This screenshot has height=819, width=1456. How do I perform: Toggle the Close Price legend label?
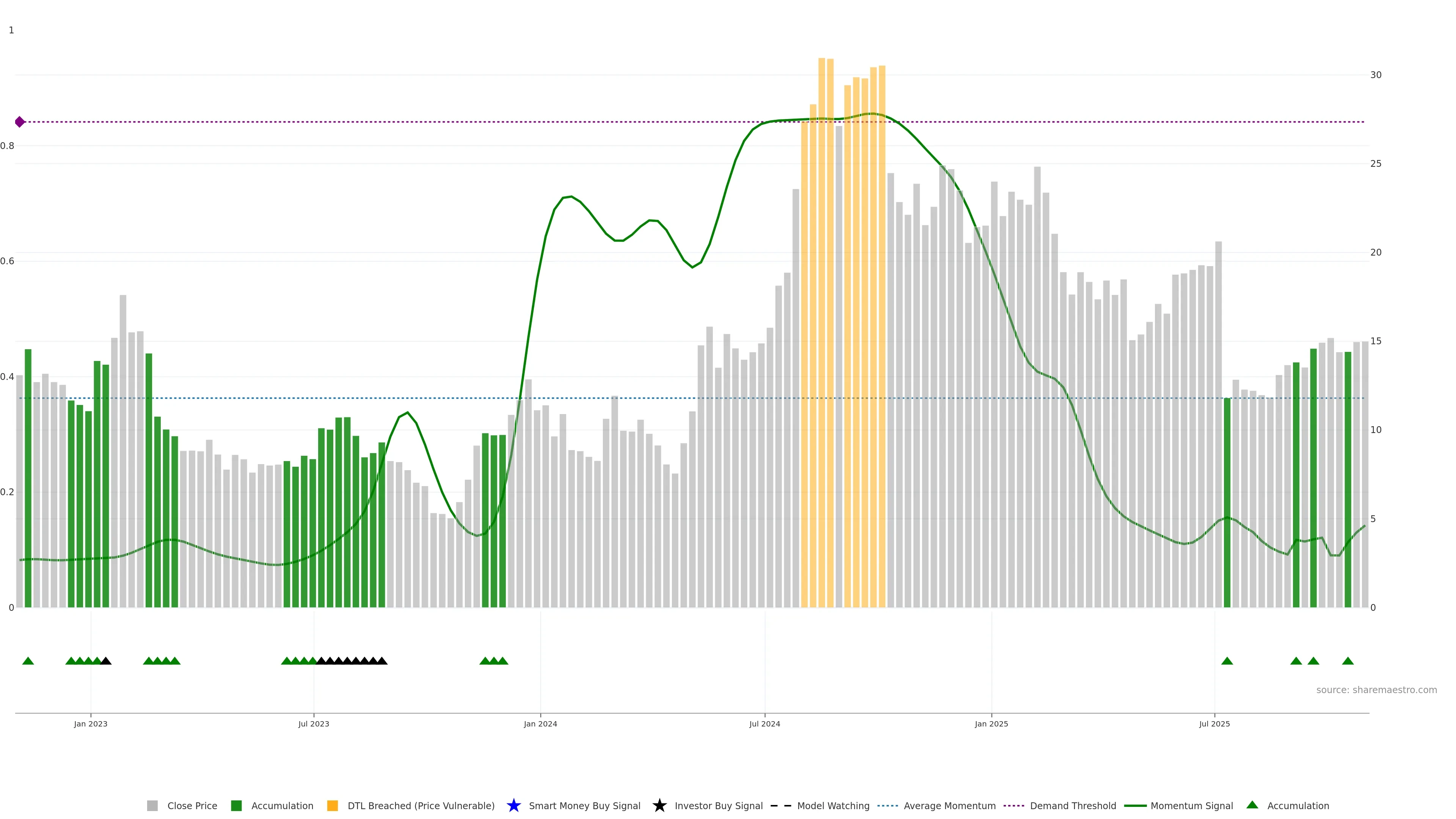pos(192,806)
